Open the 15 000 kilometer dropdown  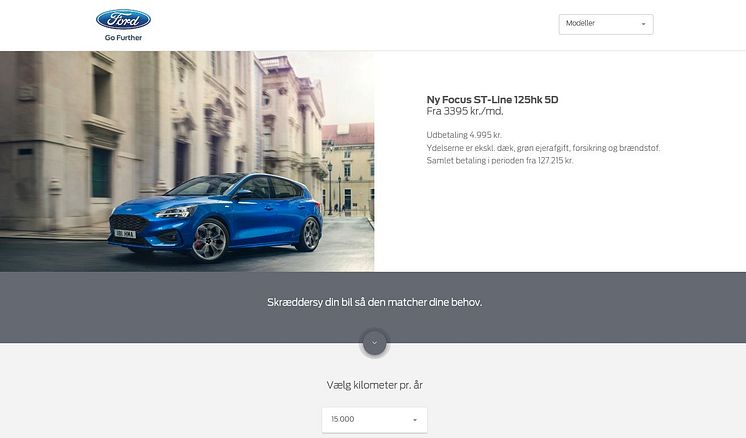coord(374,420)
